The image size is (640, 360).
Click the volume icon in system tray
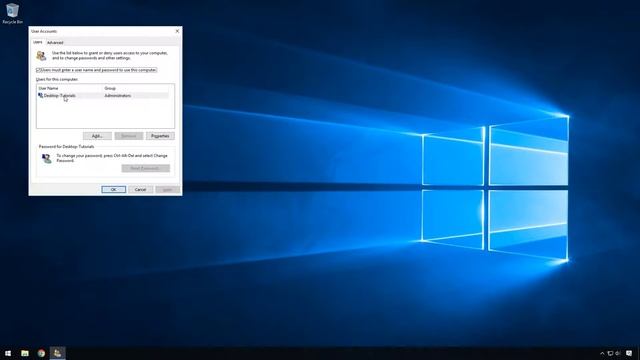pos(618,353)
